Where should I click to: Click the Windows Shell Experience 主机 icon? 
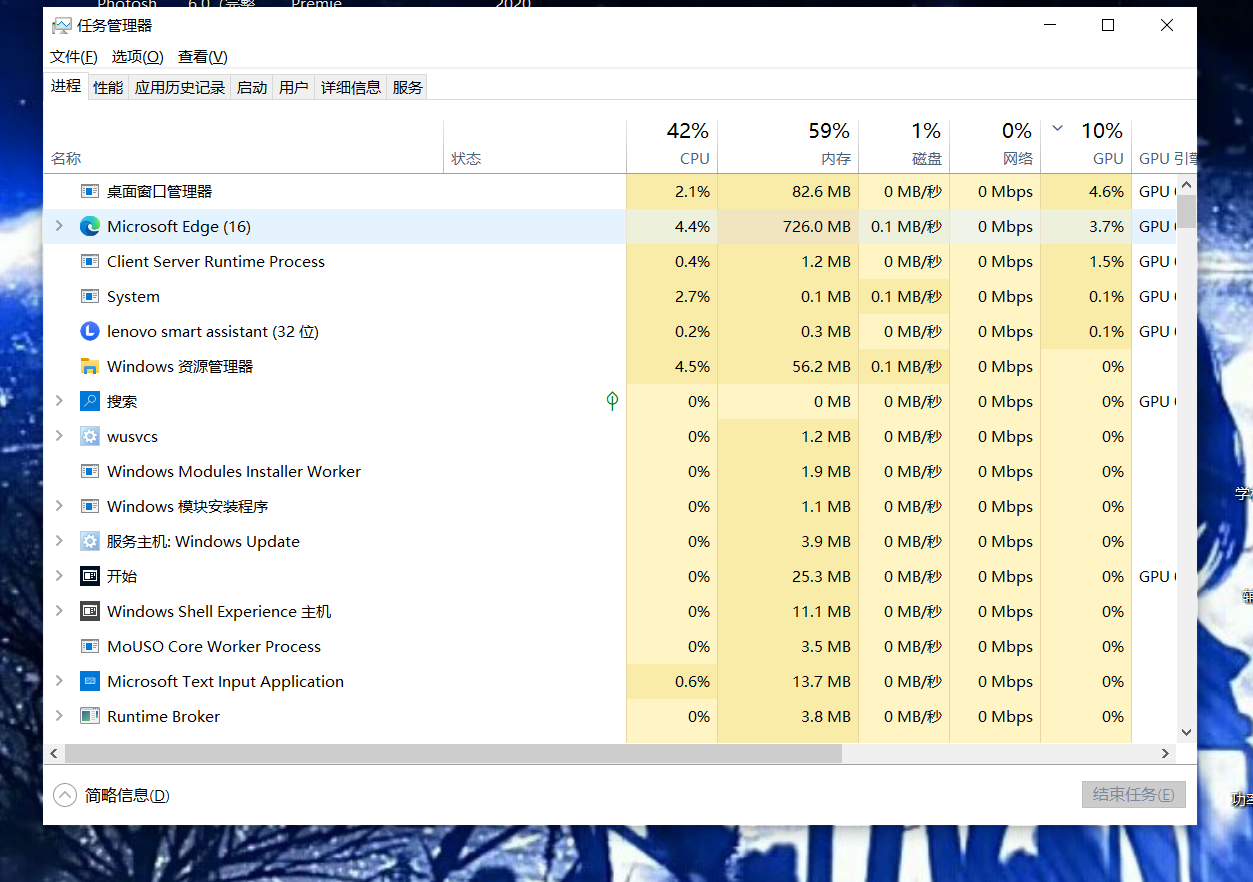point(90,611)
